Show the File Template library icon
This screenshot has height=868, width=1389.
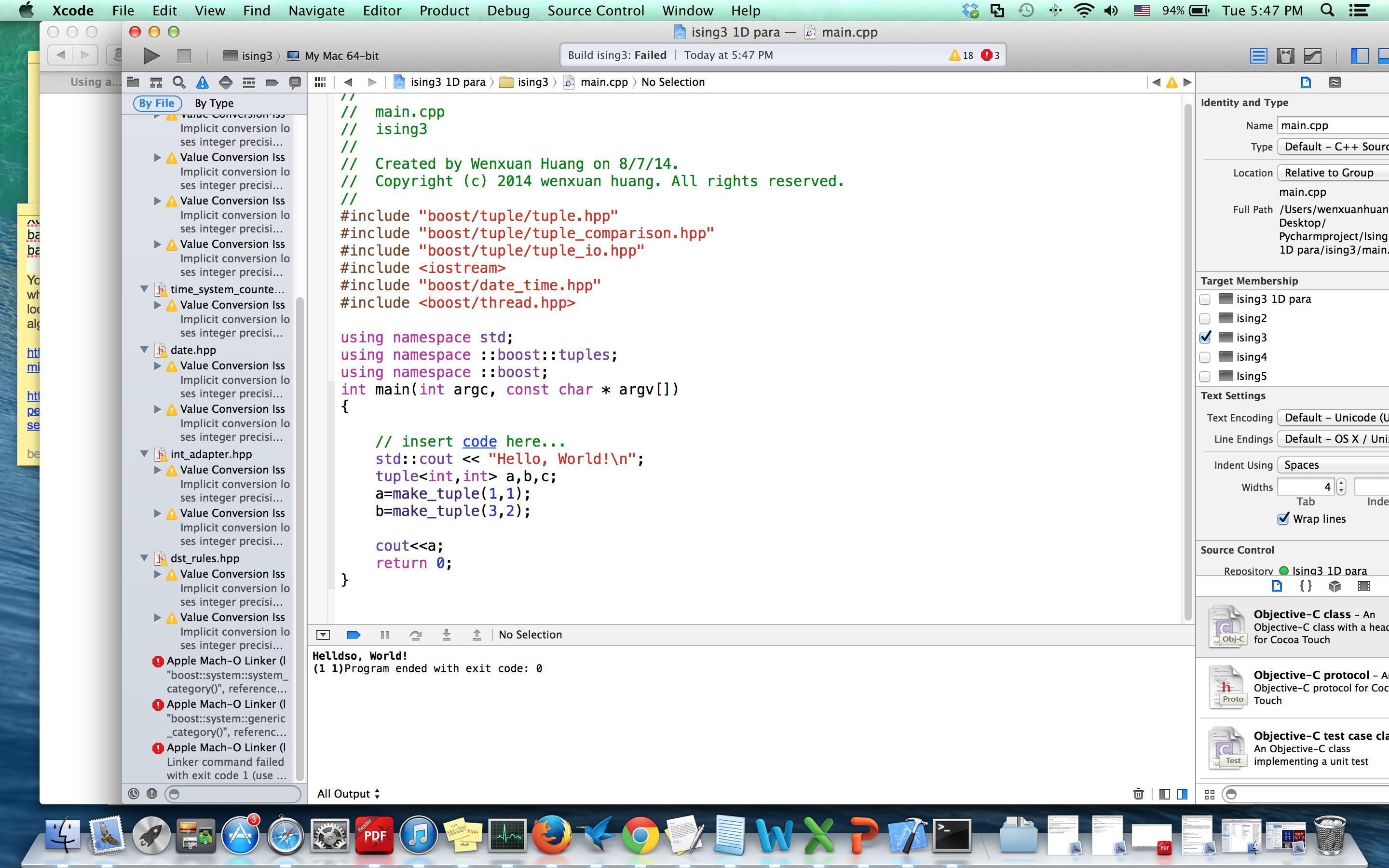coord(1277,585)
